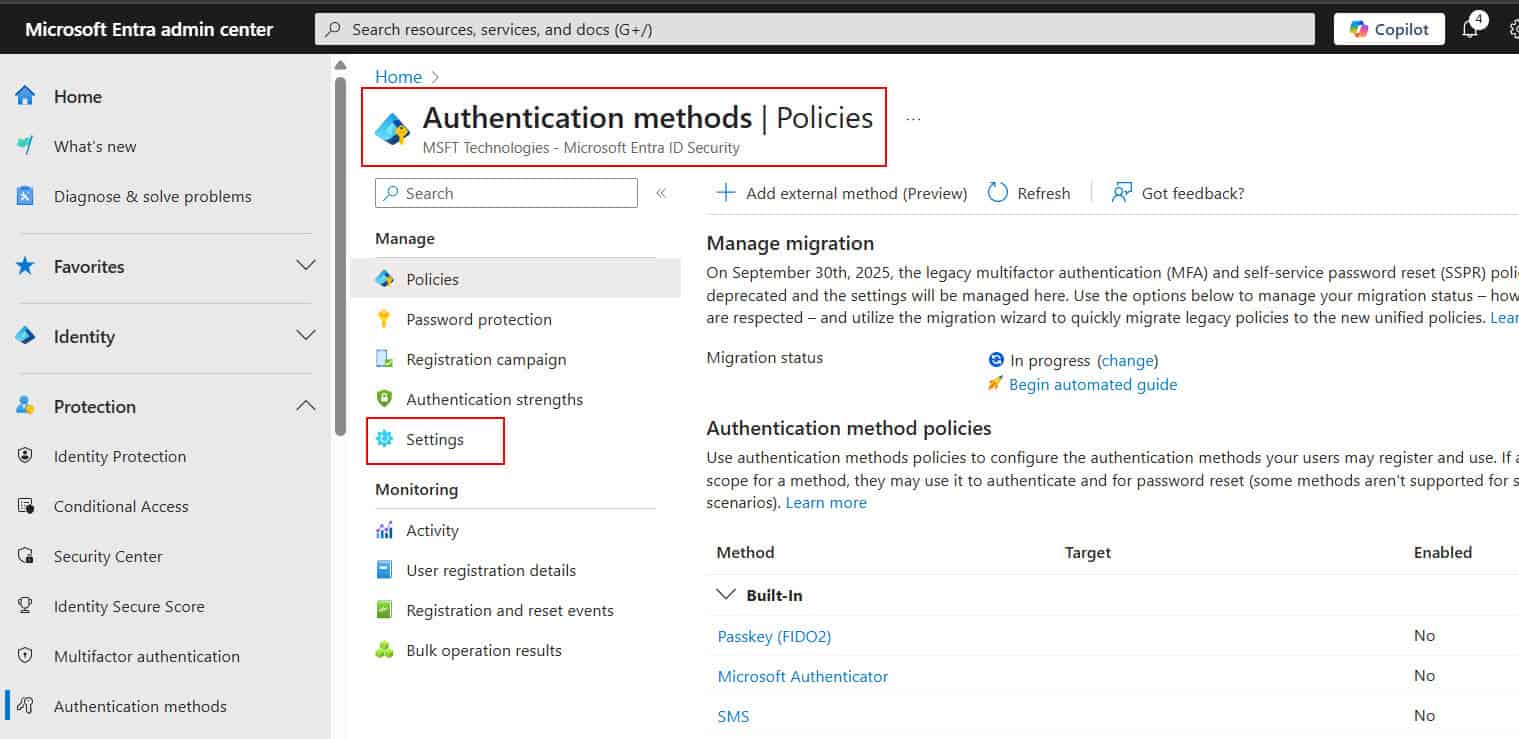Select Registration campaign menu item
The image size is (1519, 739).
(x=486, y=359)
